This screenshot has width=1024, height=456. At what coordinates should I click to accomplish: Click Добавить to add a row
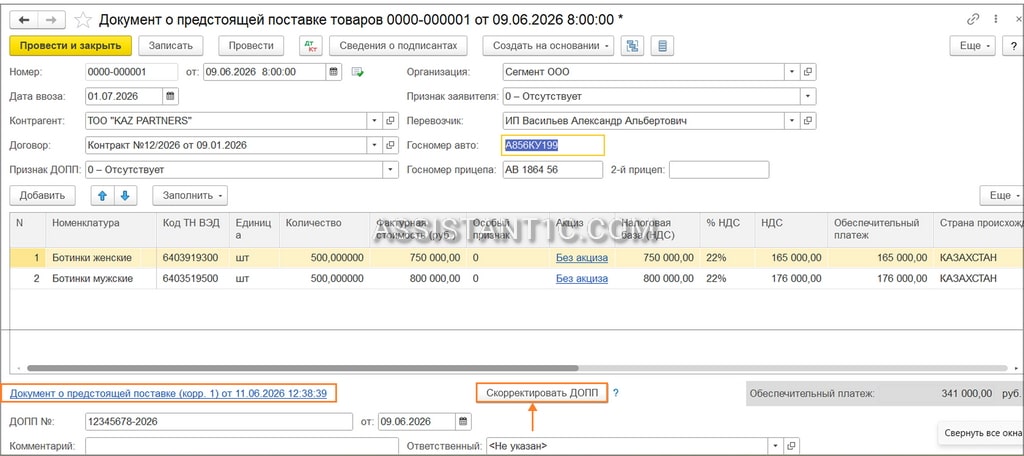click(x=42, y=195)
